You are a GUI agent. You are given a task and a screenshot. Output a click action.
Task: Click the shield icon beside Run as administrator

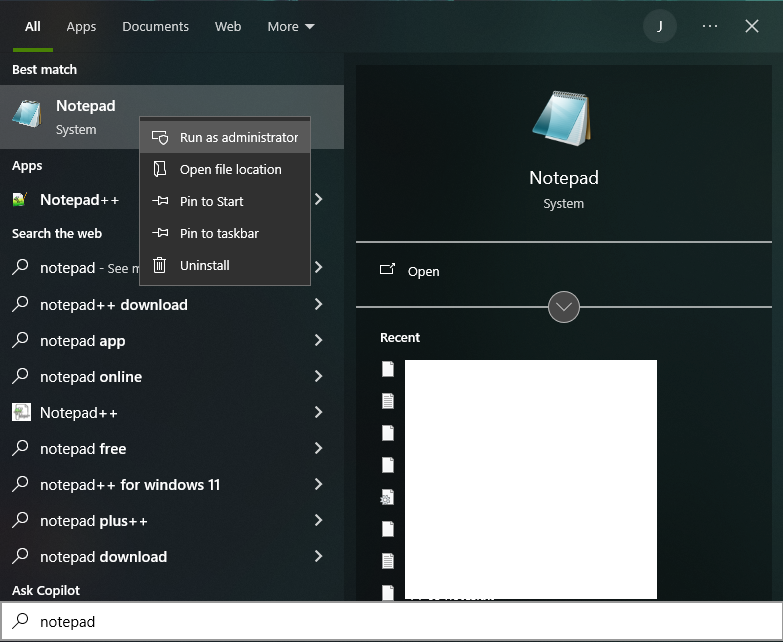160,137
